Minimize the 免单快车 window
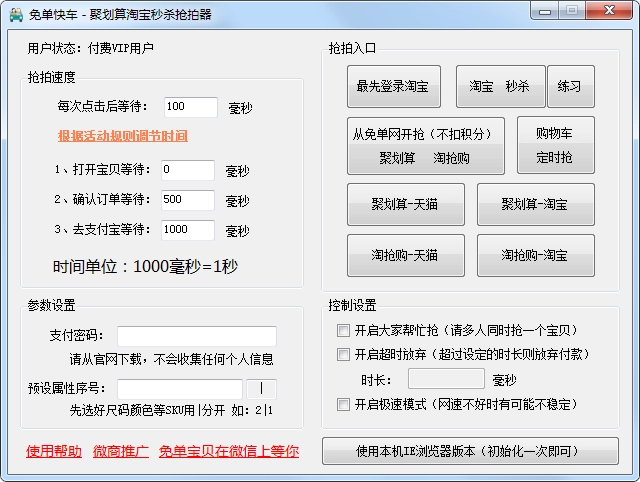The image size is (640, 482). tap(545, 11)
